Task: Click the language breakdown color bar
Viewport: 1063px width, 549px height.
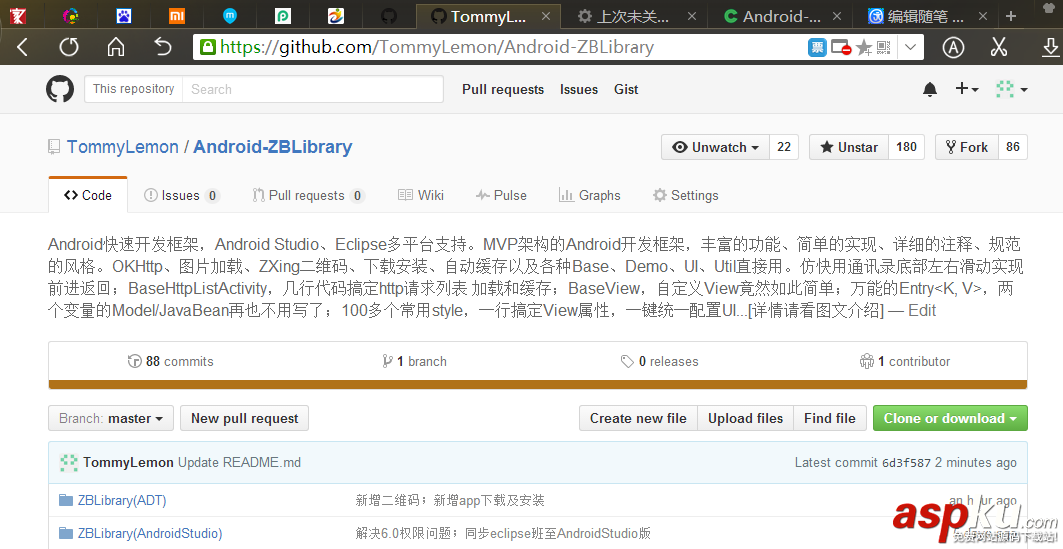Action: click(x=538, y=384)
